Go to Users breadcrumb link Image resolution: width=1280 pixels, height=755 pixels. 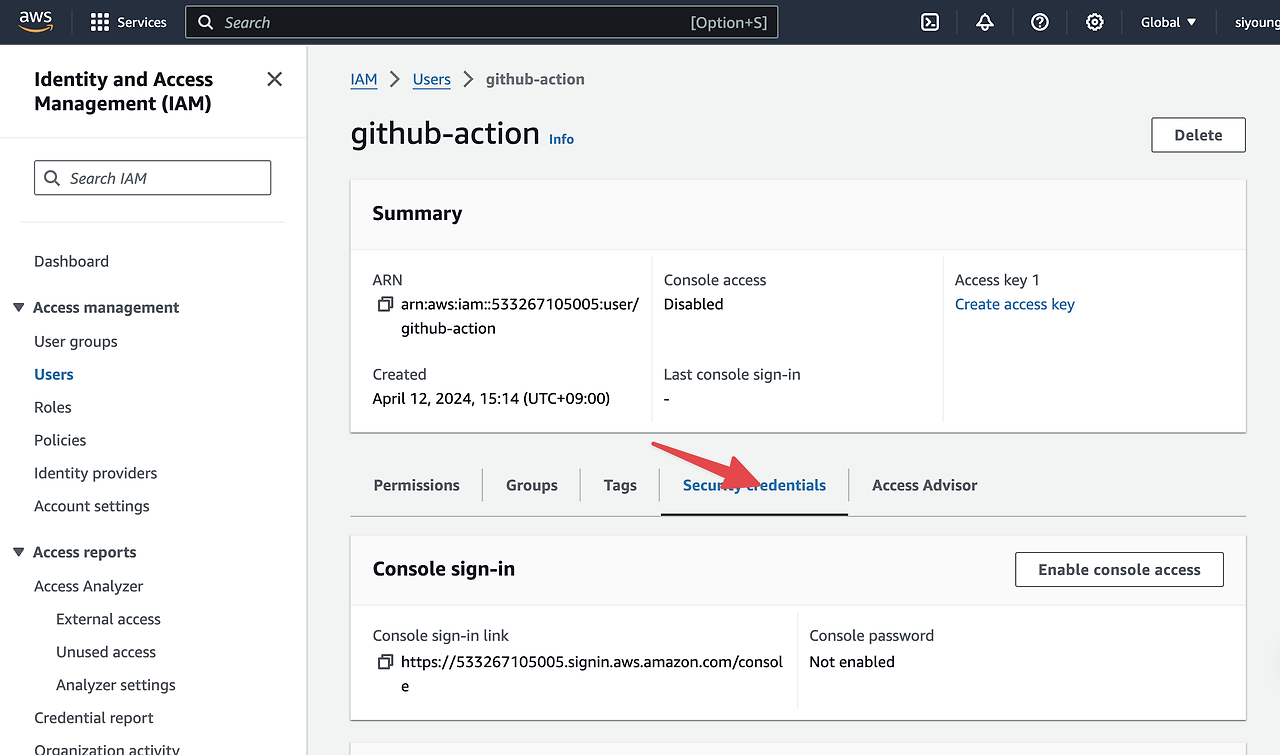432,79
